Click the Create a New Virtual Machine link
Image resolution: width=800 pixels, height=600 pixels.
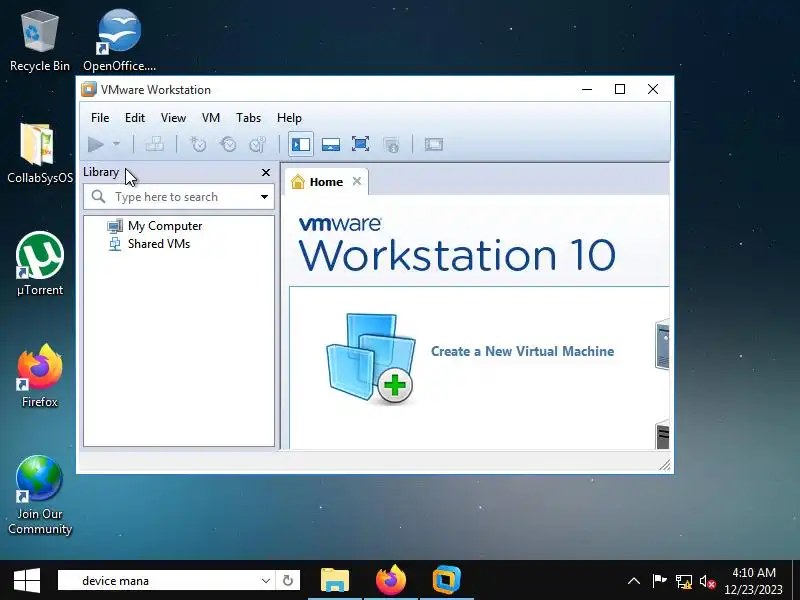tap(522, 351)
